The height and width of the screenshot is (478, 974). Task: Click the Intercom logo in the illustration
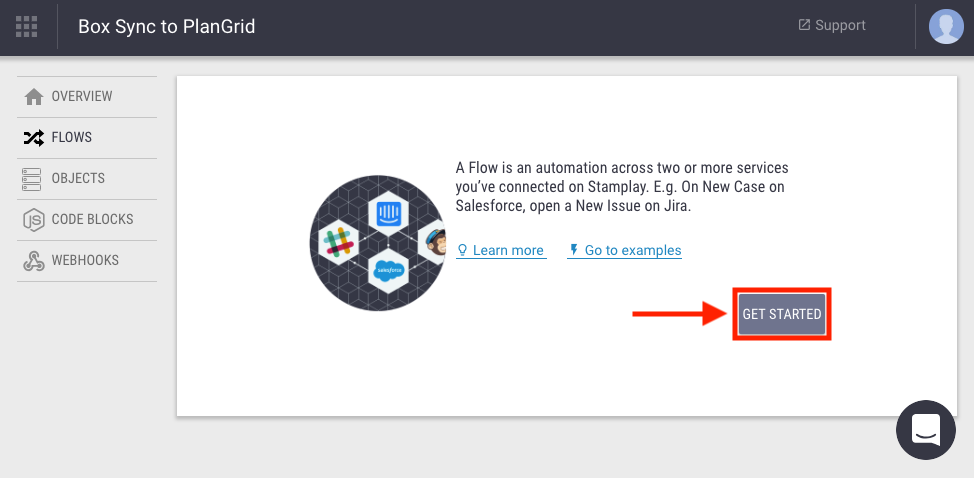tap(387, 214)
